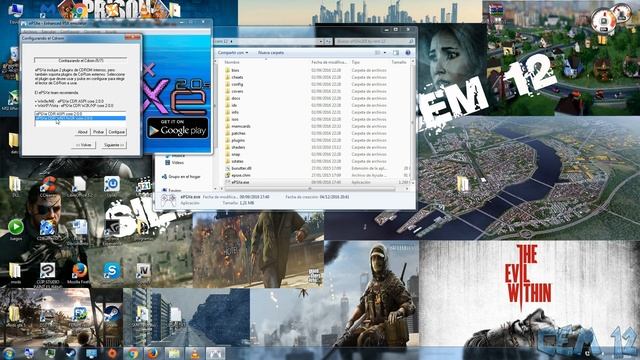
Task: Click the horizontal scrollbar in file list
Action: pyautogui.click(x=309, y=189)
